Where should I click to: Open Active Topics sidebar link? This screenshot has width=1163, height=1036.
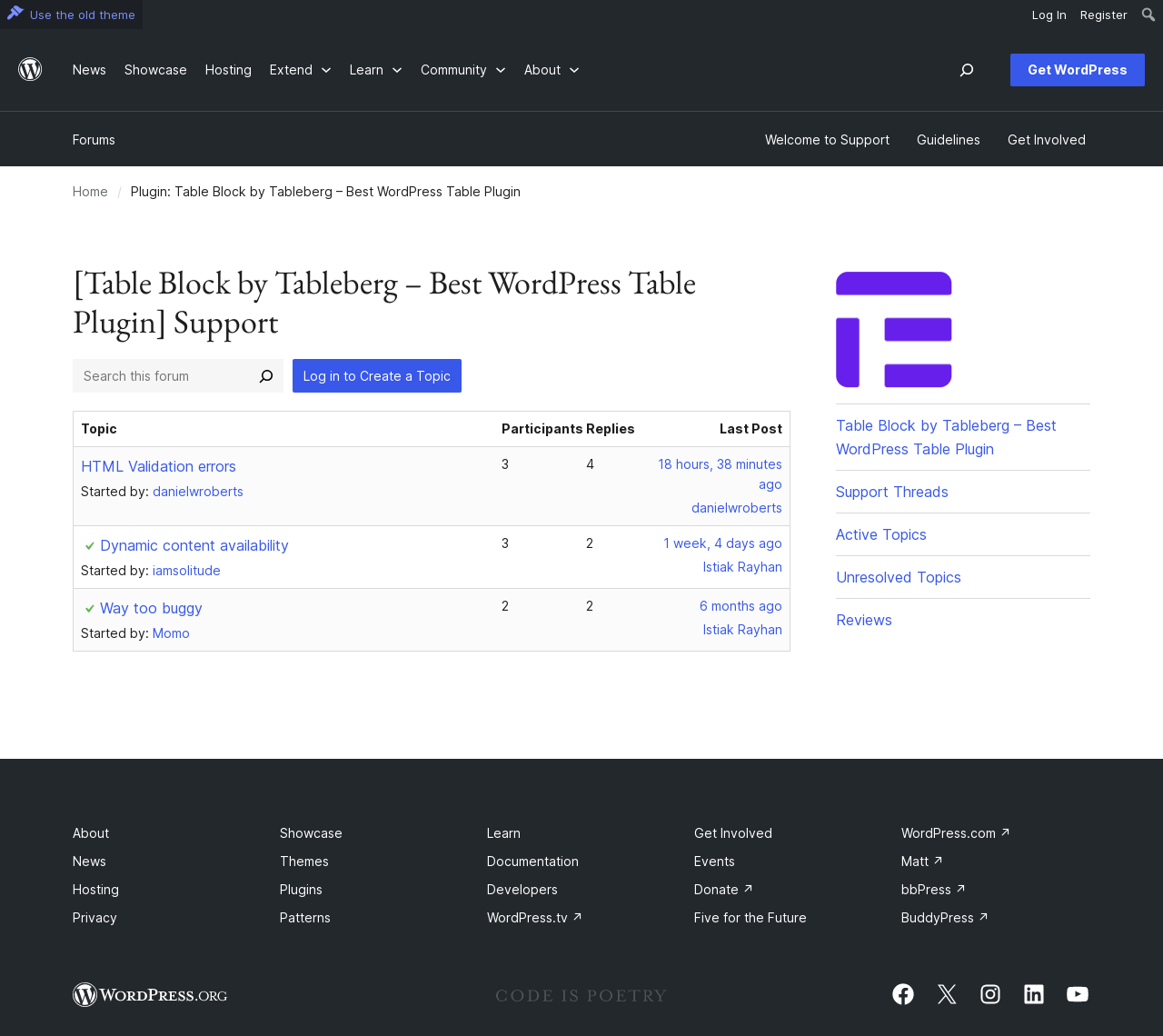881,534
